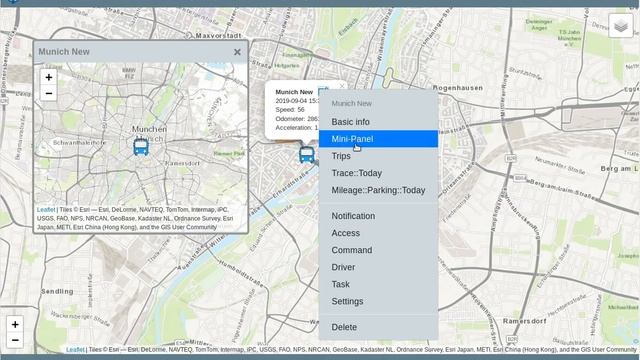Image resolution: width=640 pixels, height=360 pixels.
Task: Click the Sendling district label on map
Action: [57, 291]
